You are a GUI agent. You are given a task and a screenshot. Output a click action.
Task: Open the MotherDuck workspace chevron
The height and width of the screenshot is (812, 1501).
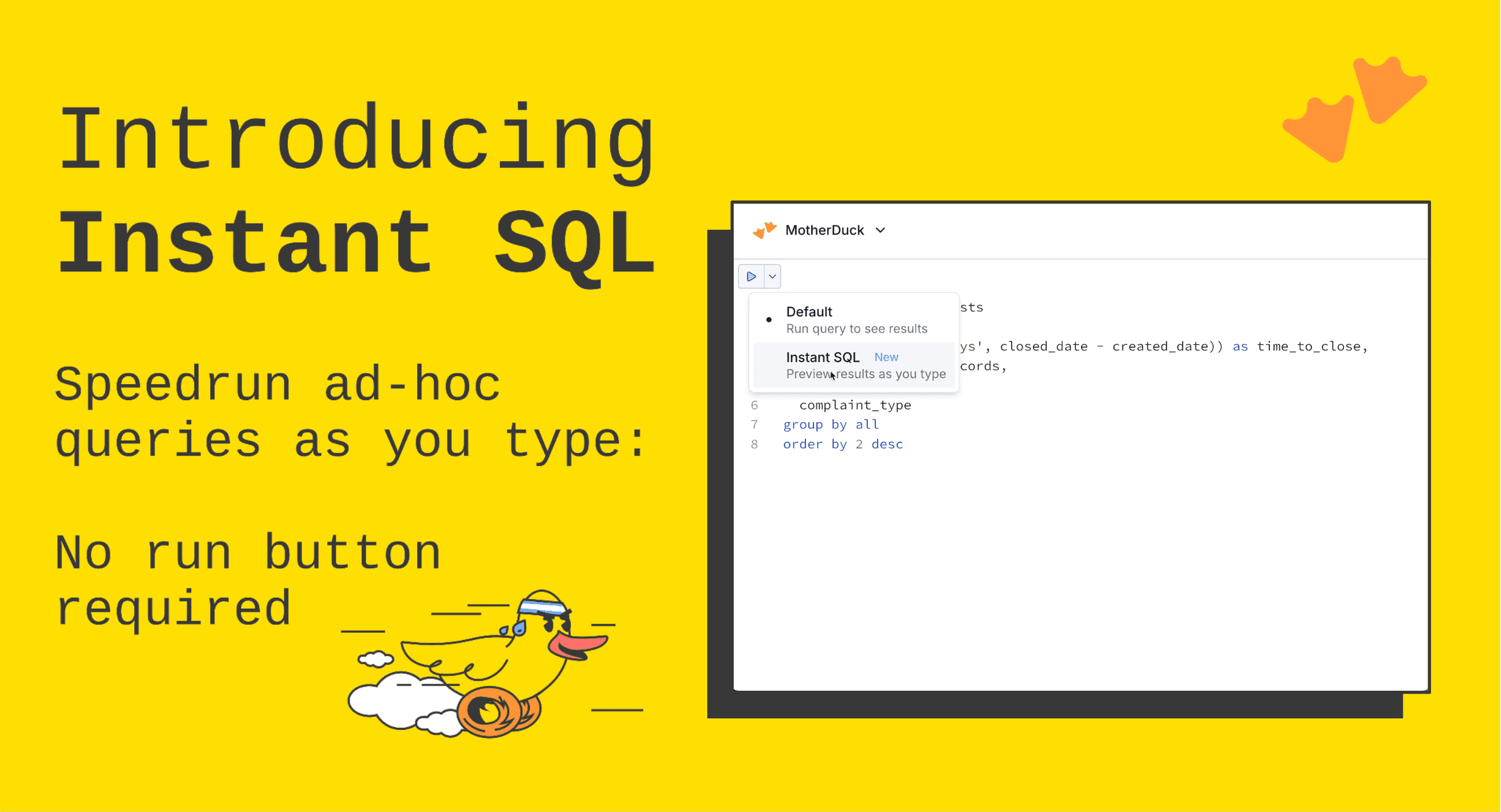[880, 230]
